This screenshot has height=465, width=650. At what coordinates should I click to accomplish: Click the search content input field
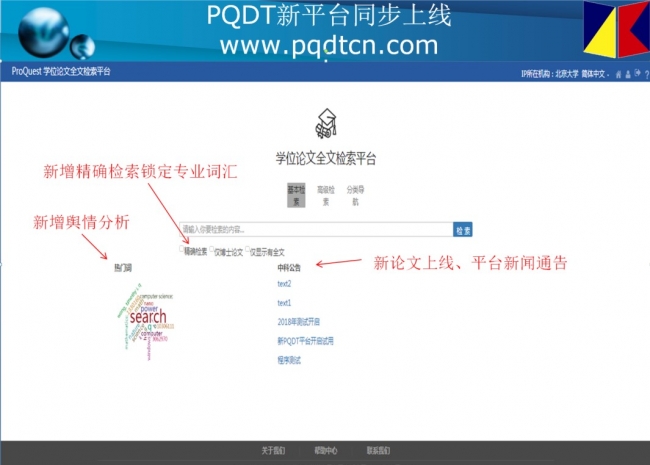point(316,230)
